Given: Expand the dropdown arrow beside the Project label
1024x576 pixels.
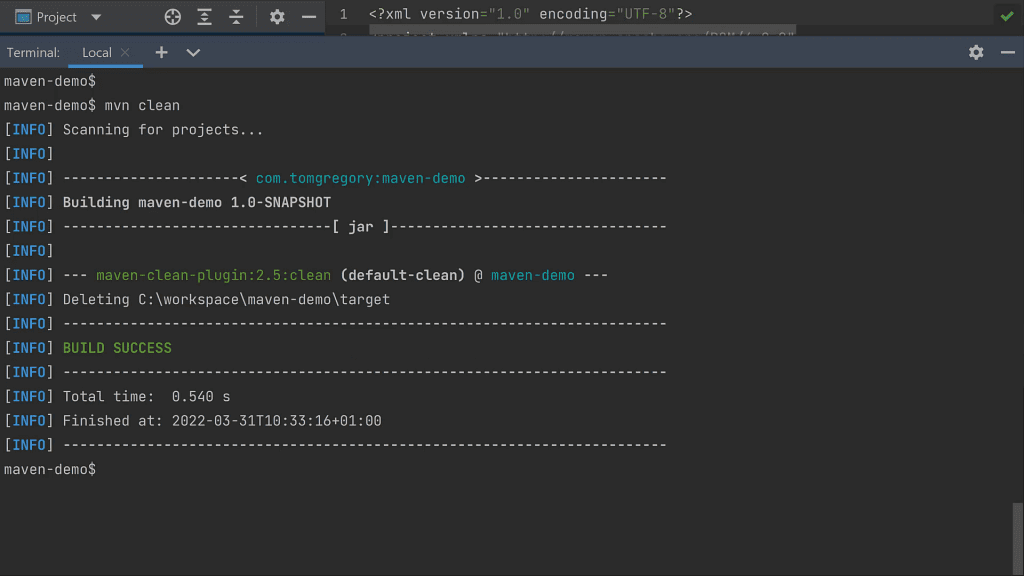Looking at the screenshot, I should tap(95, 16).
